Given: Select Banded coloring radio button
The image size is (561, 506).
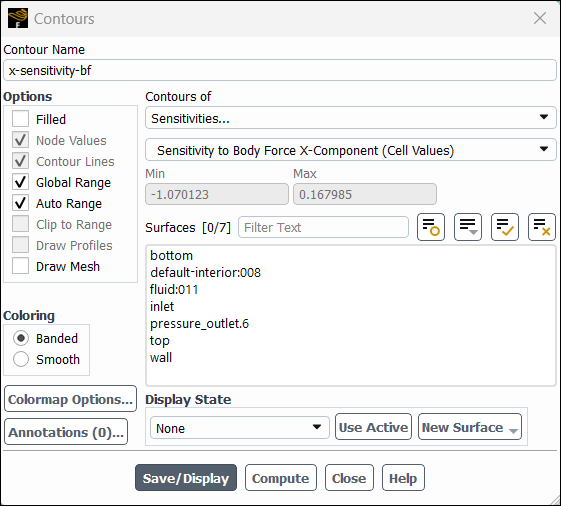Looking at the screenshot, I should tap(21, 338).
